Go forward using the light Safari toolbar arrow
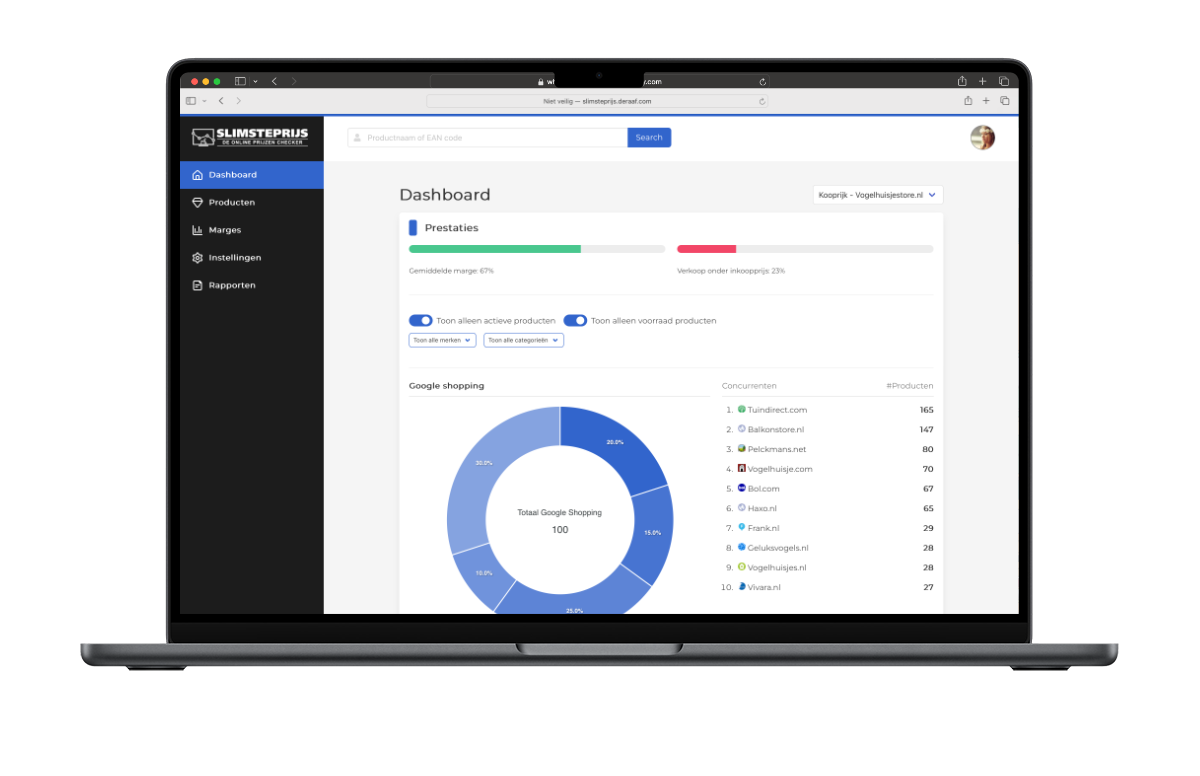This screenshot has width=1200, height=776. (238, 101)
